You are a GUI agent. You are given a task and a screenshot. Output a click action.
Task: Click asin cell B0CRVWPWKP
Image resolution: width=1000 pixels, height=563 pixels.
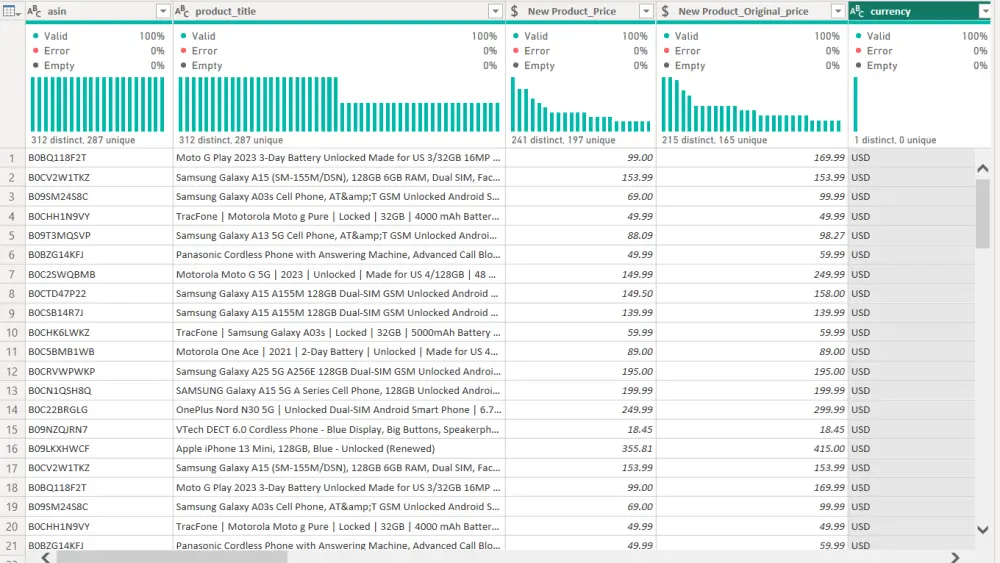click(x=99, y=371)
